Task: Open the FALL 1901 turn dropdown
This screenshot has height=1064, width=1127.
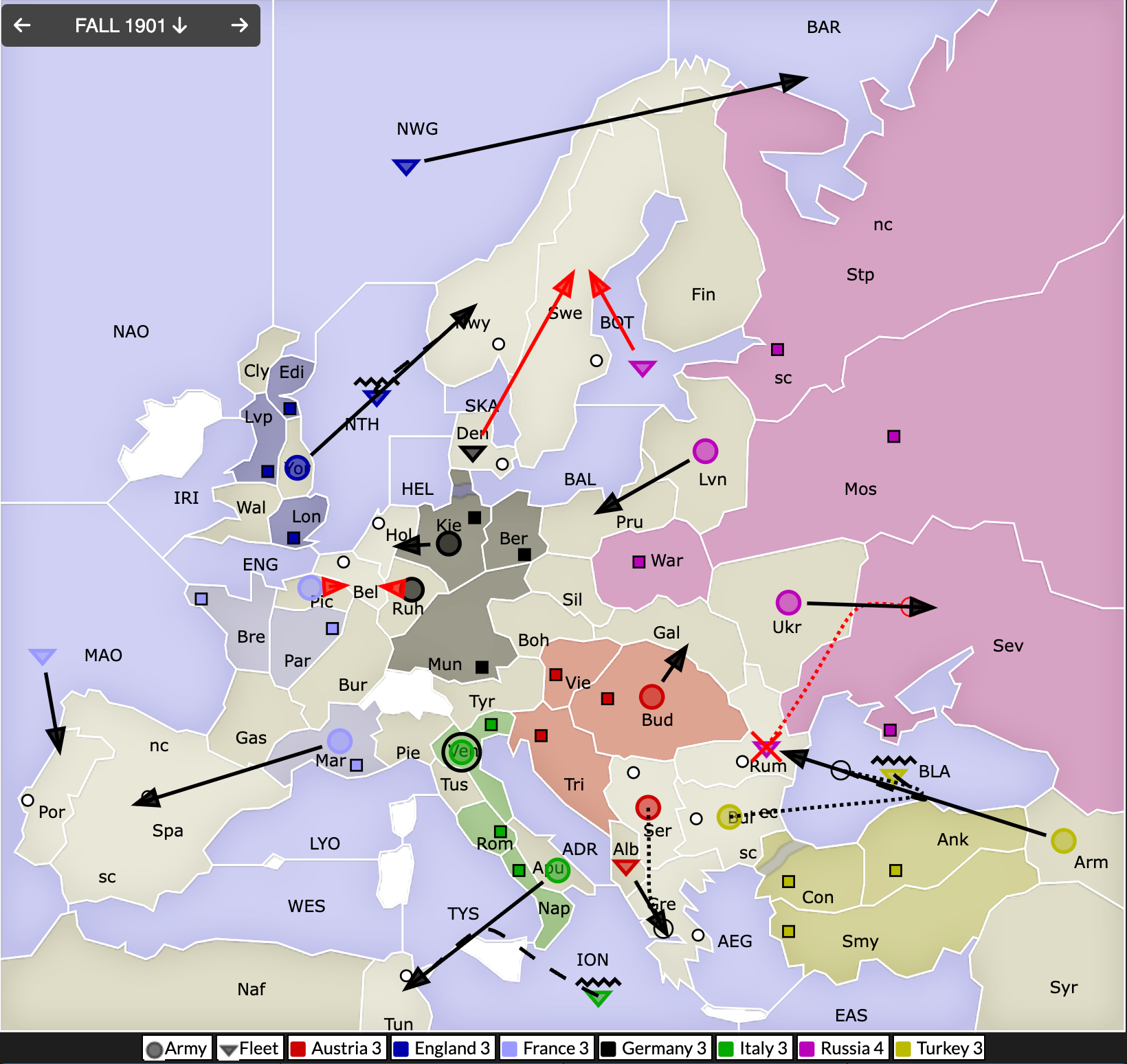Action: [131, 25]
